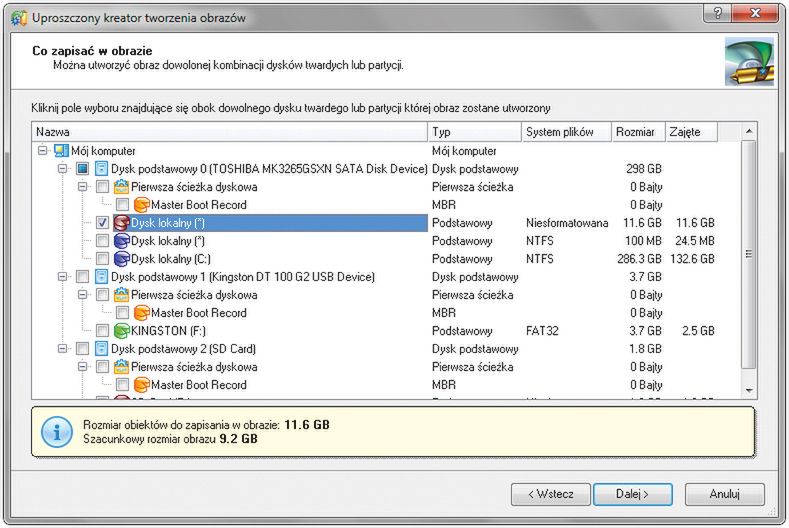This screenshot has height=528, width=789.
Task: Click the vertical scrollbar thumb of the list
Action: pyautogui.click(x=749, y=254)
